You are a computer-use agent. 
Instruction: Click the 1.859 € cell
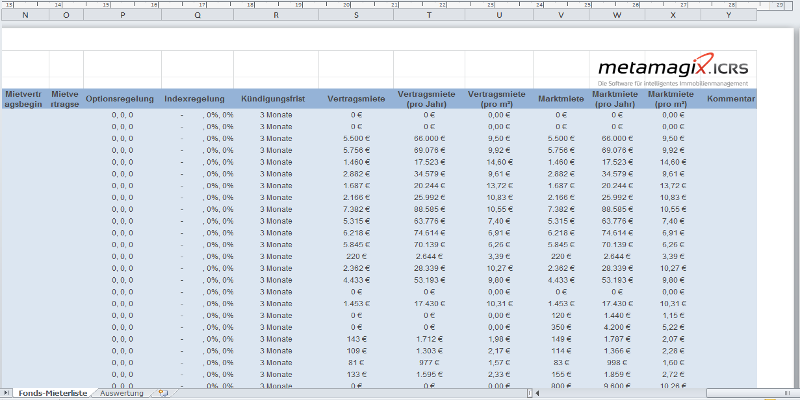(x=617, y=374)
